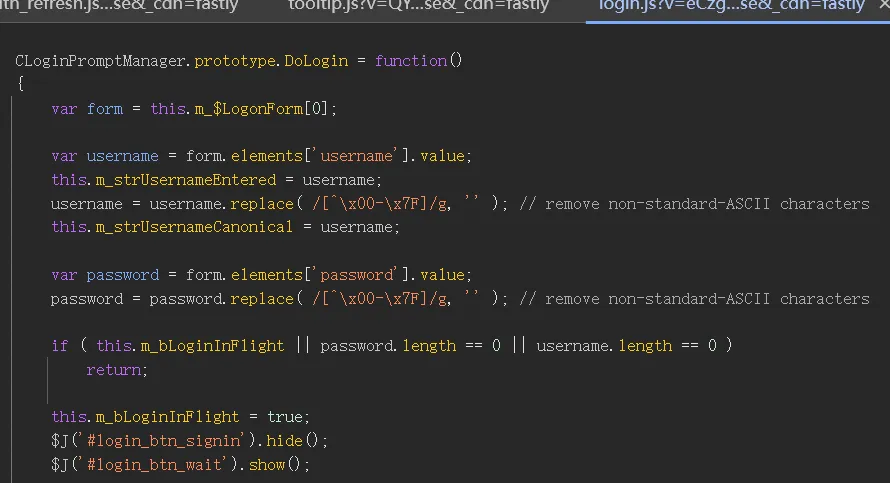Click the comment on the username.replace line

click(x=694, y=204)
